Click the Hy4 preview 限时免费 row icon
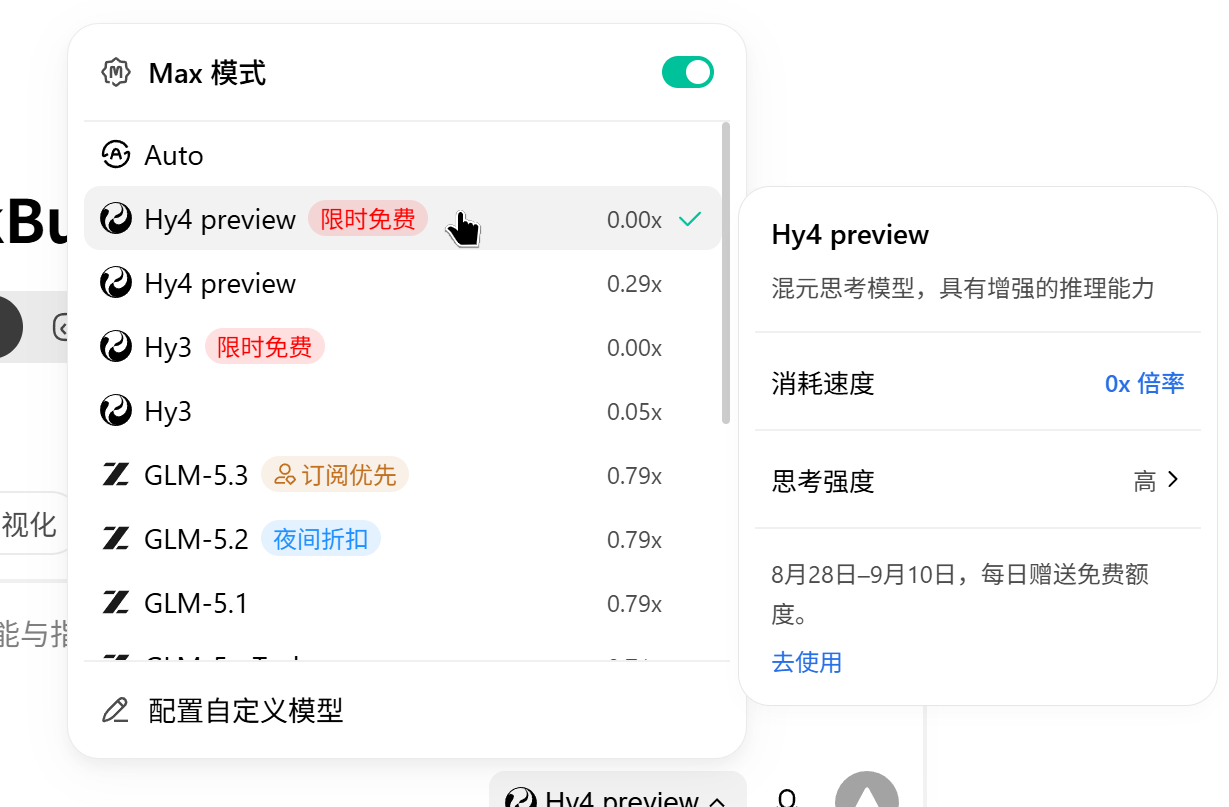Screen dimensions: 1229x807 pos(116,219)
